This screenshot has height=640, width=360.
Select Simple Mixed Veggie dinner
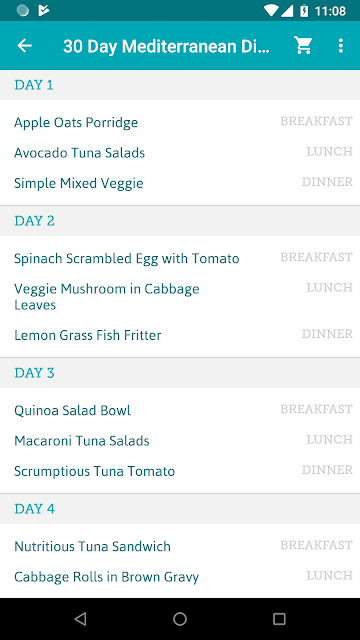click(180, 183)
